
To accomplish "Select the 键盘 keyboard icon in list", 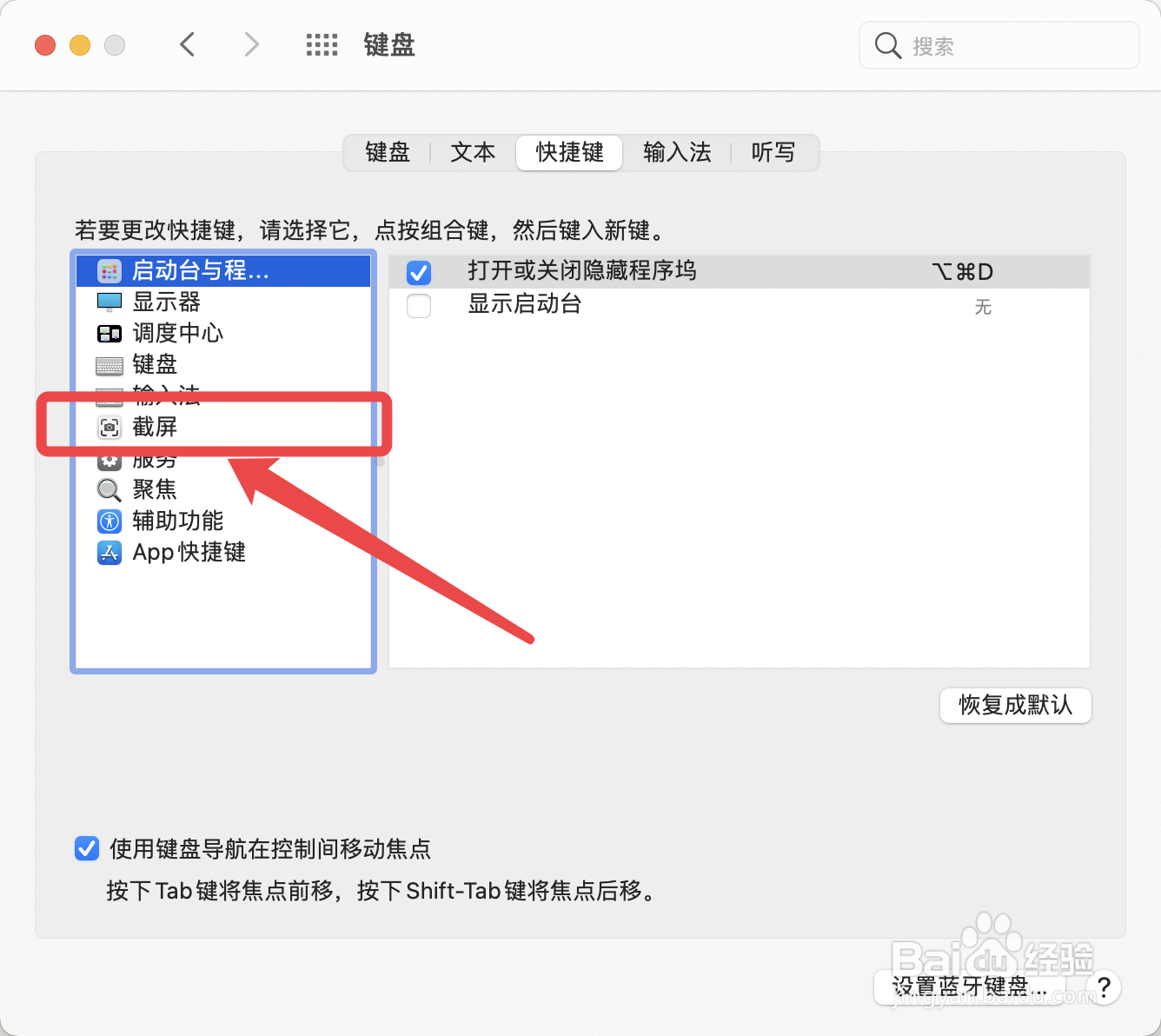I will (109, 365).
